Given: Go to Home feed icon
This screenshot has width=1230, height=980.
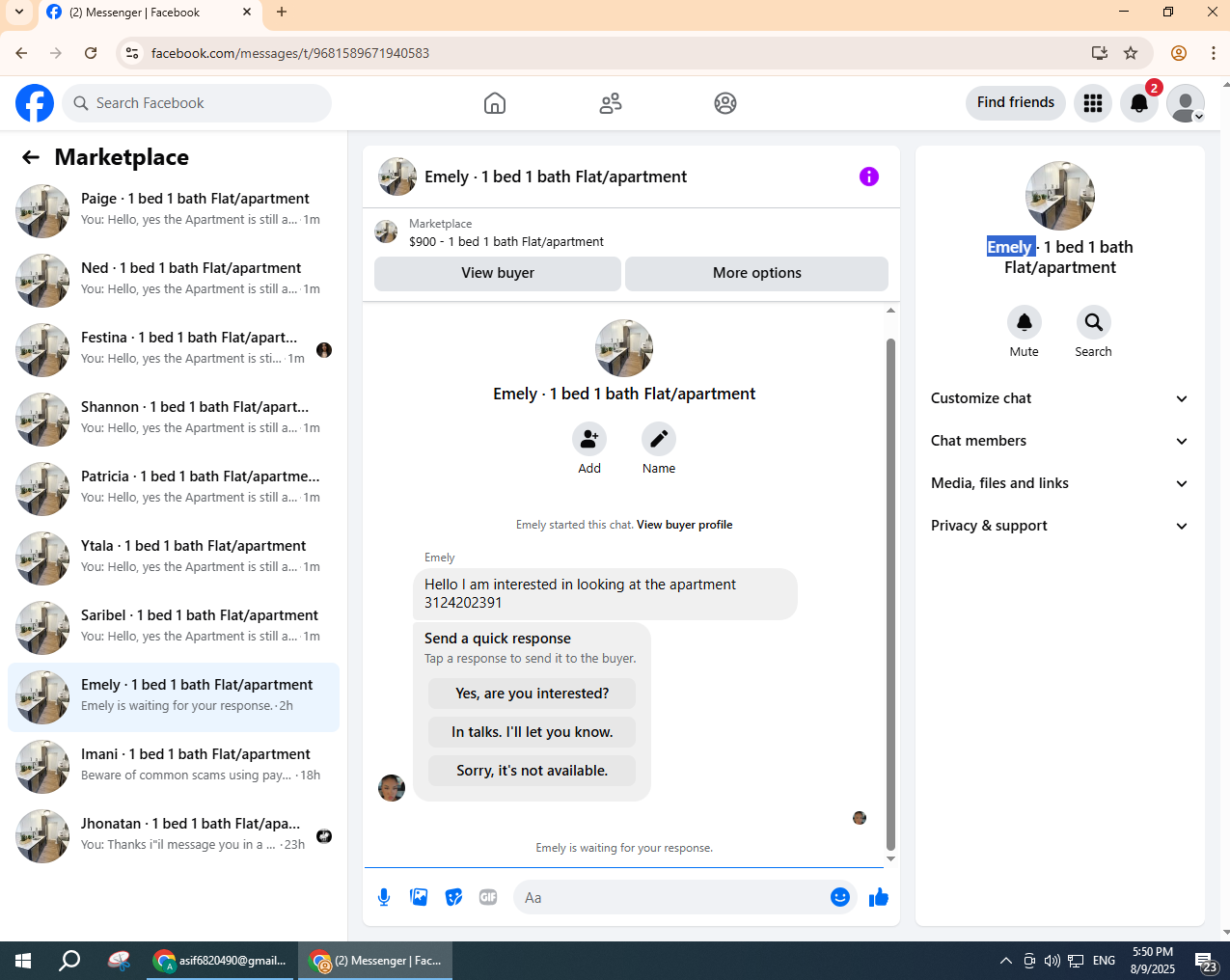Looking at the screenshot, I should click(495, 103).
